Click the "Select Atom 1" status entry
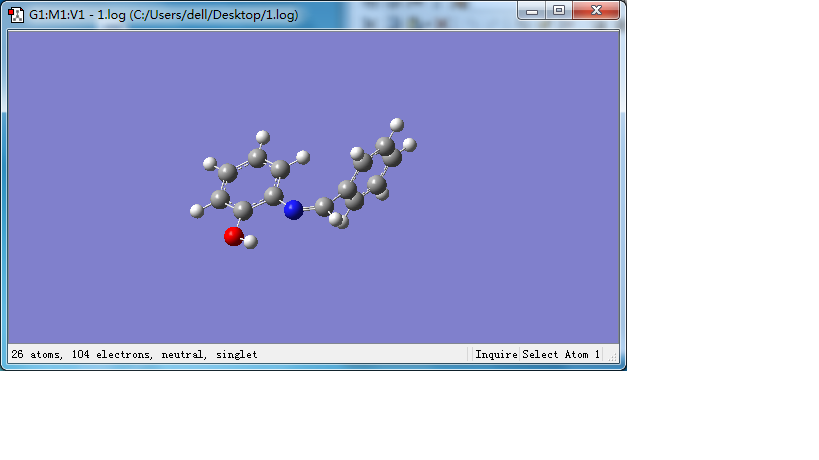Image resolution: width=819 pixels, height=460 pixels. (x=561, y=355)
